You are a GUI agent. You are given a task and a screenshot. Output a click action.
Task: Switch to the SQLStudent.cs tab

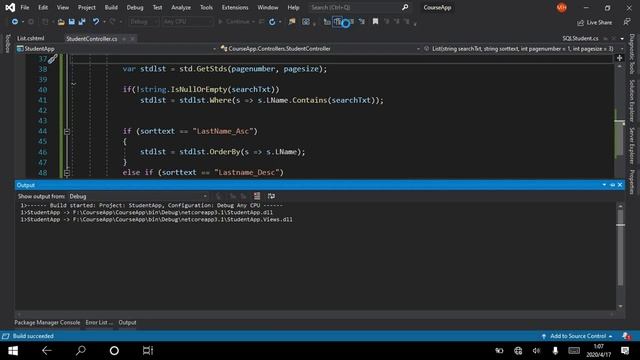pos(580,38)
